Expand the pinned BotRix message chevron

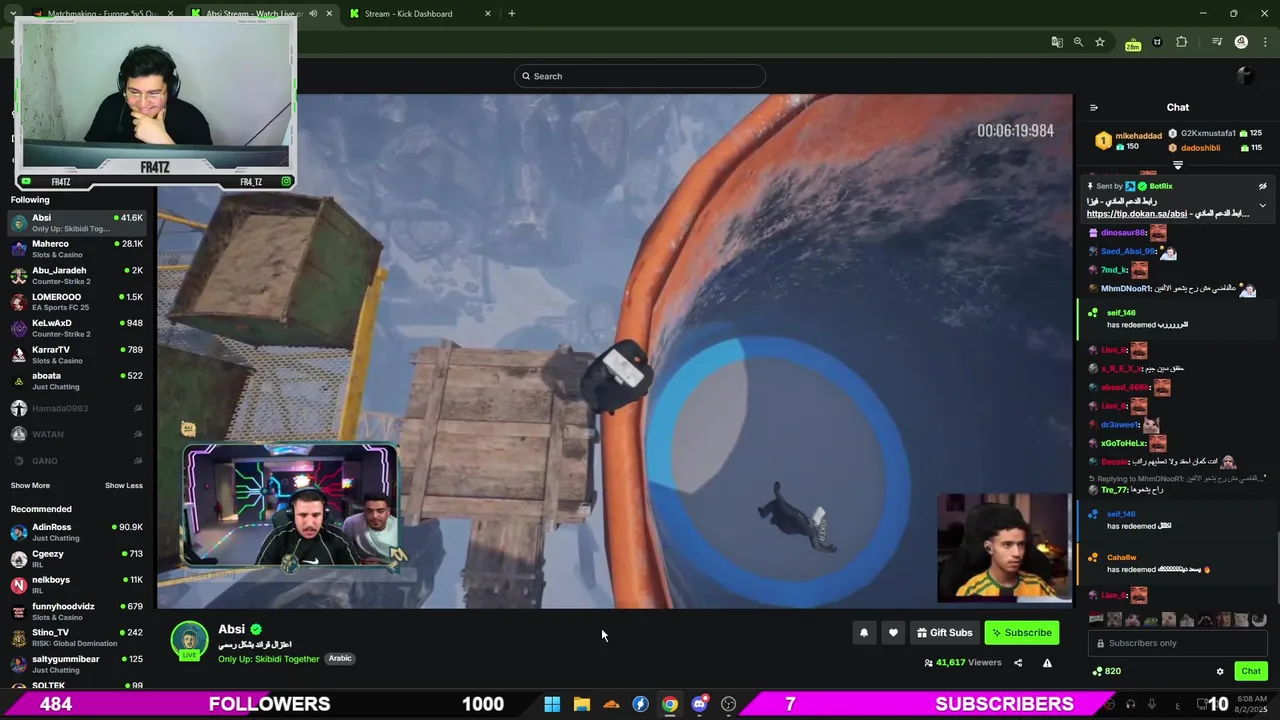pyautogui.click(x=1262, y=206)
